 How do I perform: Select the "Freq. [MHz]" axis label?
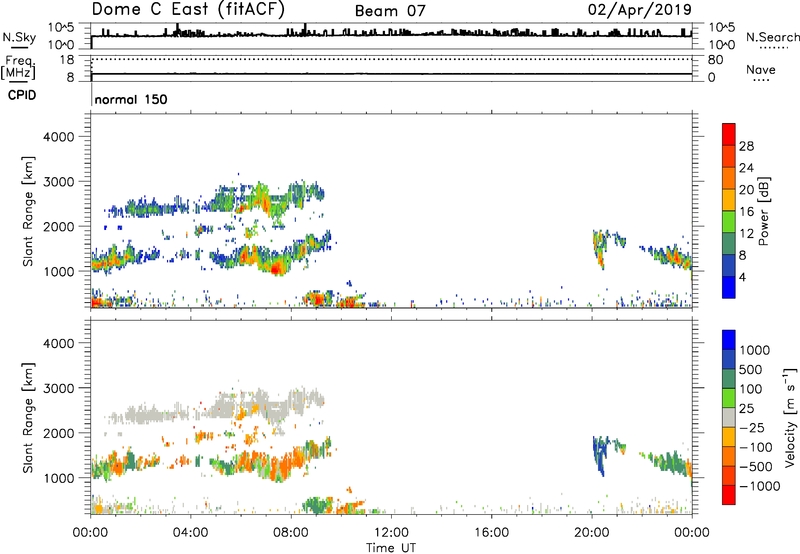point(18,67)
